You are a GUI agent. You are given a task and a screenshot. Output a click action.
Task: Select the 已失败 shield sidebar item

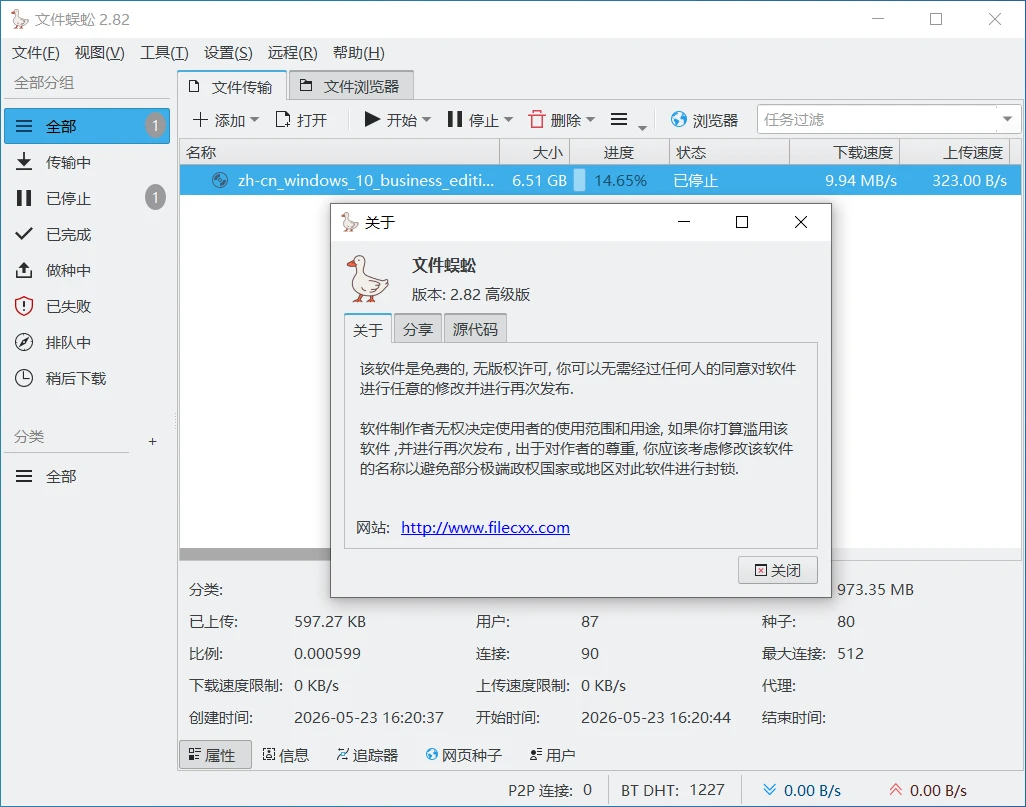tap(87, 306)
